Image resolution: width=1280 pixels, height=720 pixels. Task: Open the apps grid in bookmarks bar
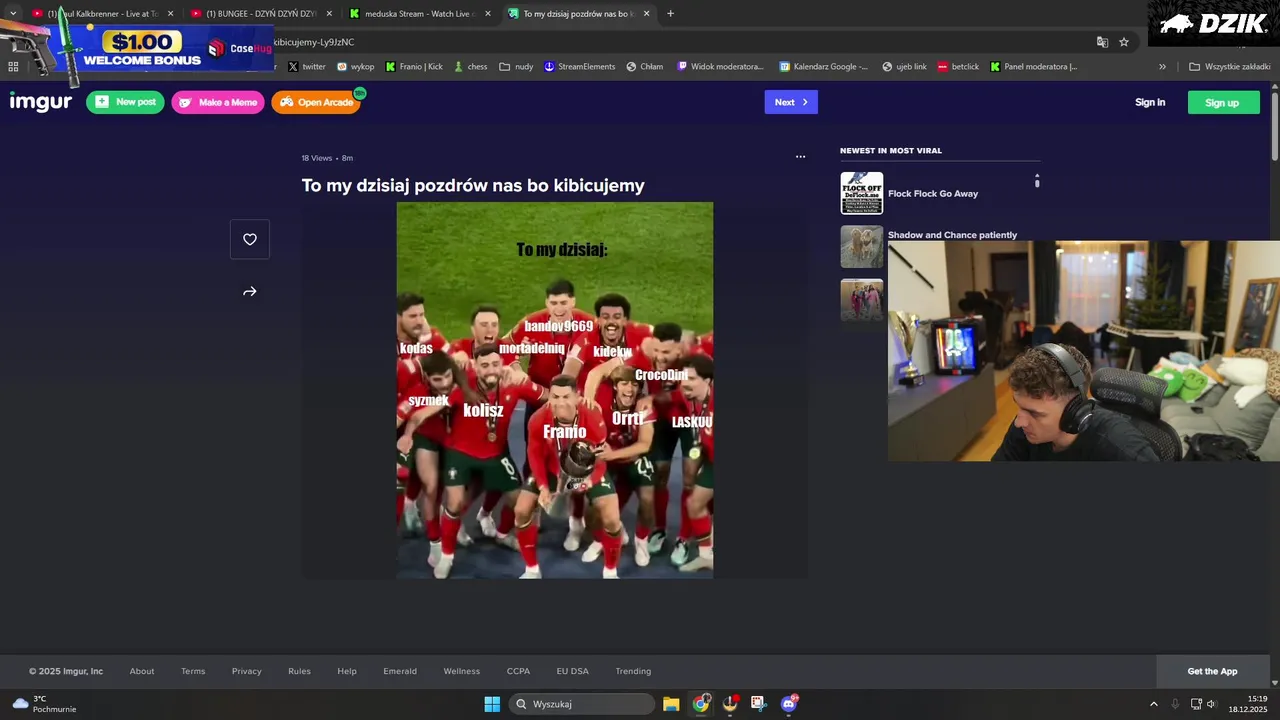(13, 67)
